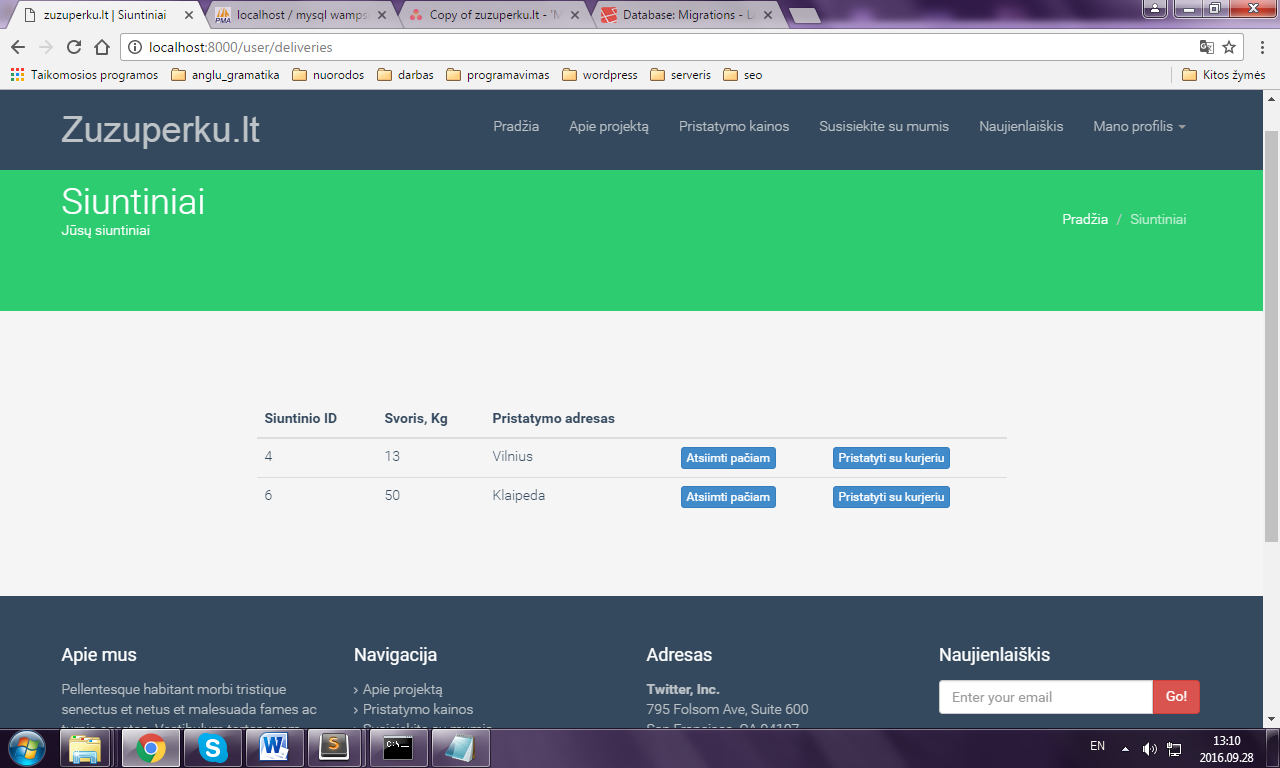
Task: Open Pristatymo kainos in the navigation bar
Action: 734,126
